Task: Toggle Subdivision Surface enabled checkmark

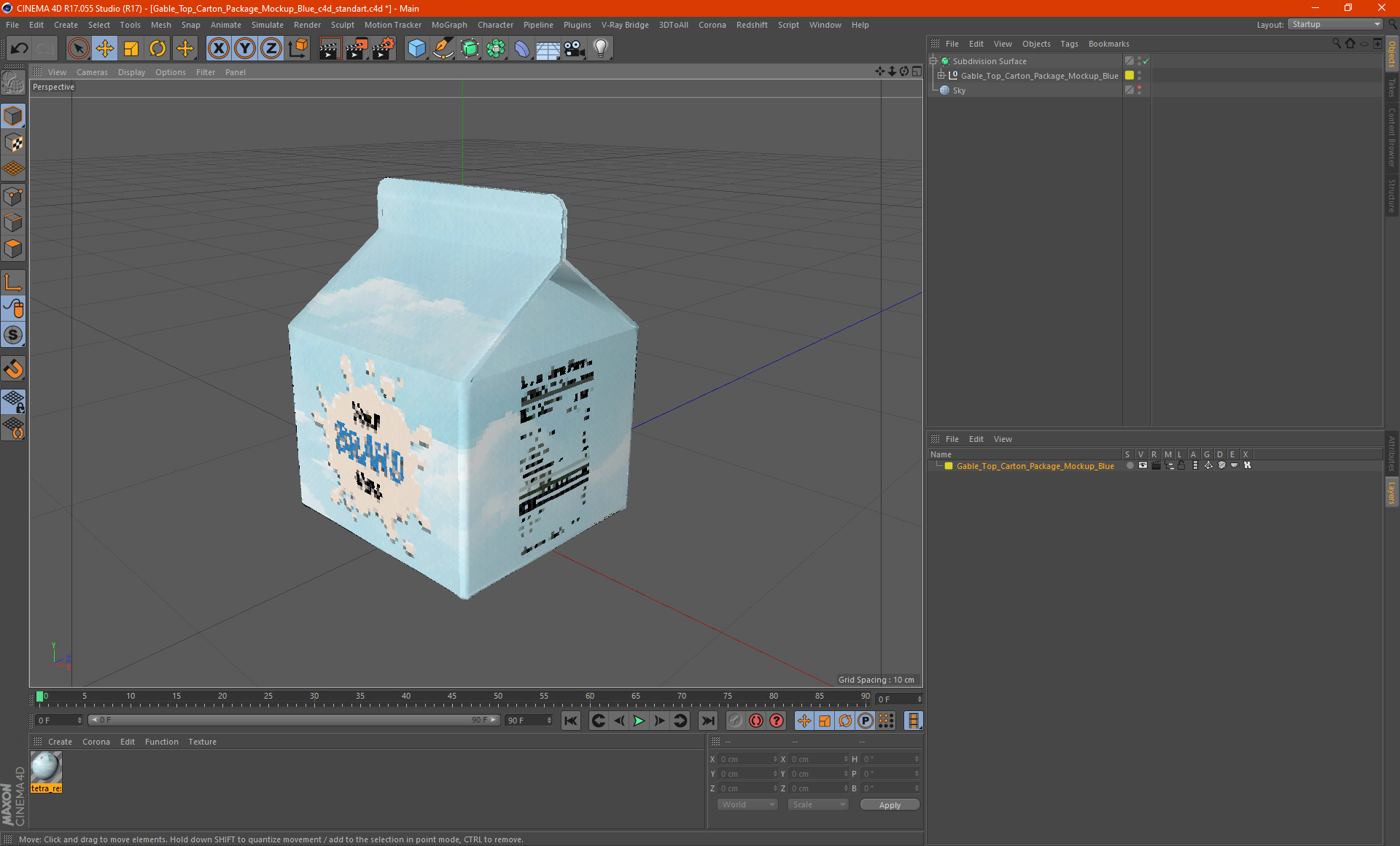Action: point(1146,61)
